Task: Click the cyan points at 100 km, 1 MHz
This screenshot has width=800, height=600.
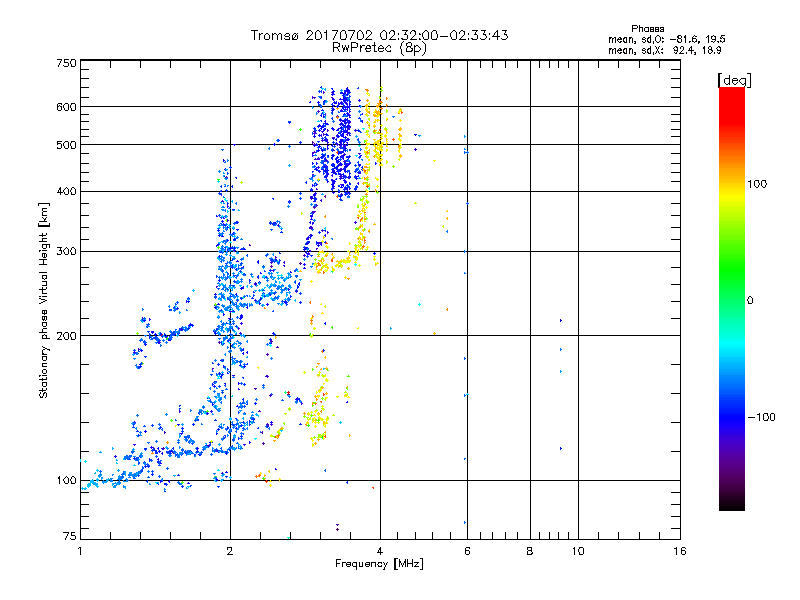Action: coord(94,482)
